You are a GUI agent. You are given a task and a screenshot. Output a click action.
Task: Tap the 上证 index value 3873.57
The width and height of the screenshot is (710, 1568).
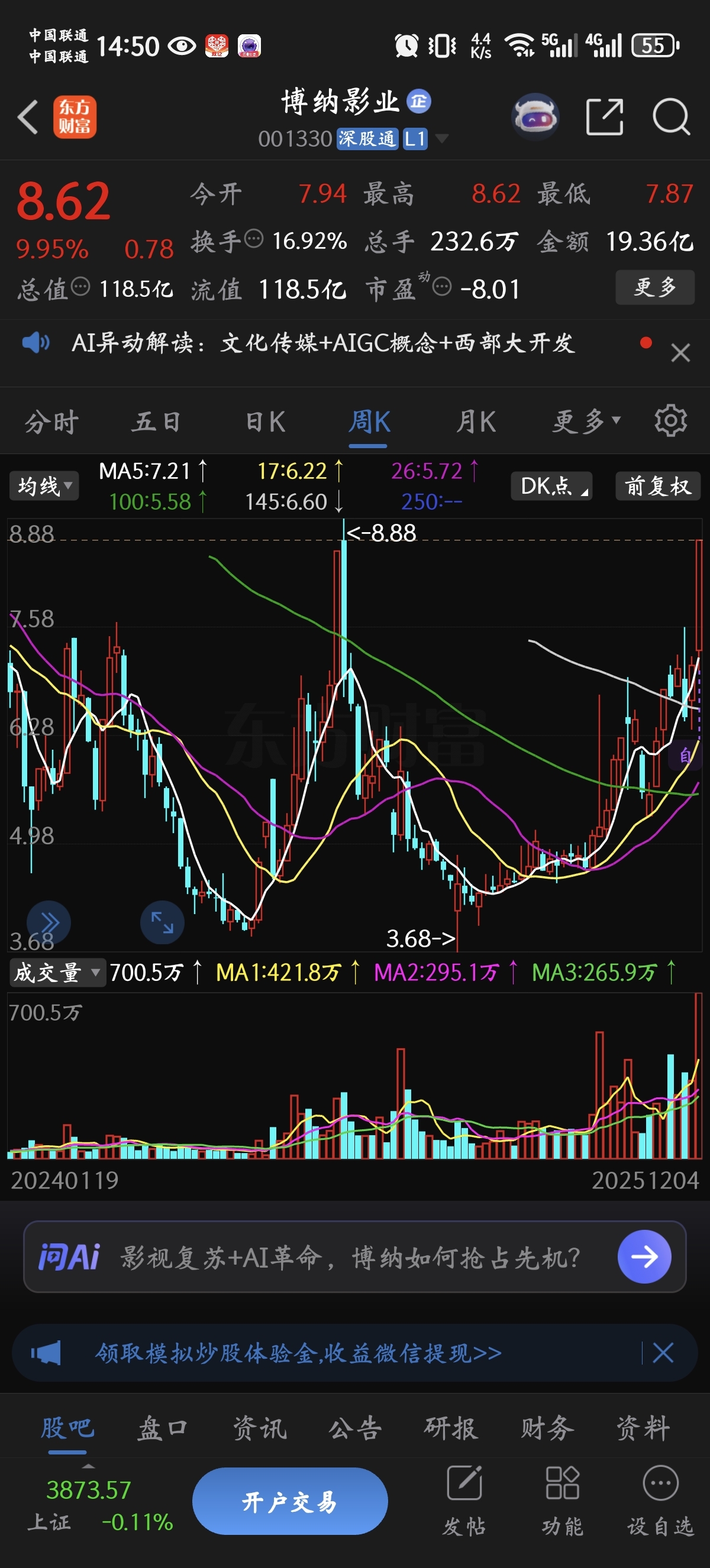point(89,1490)
